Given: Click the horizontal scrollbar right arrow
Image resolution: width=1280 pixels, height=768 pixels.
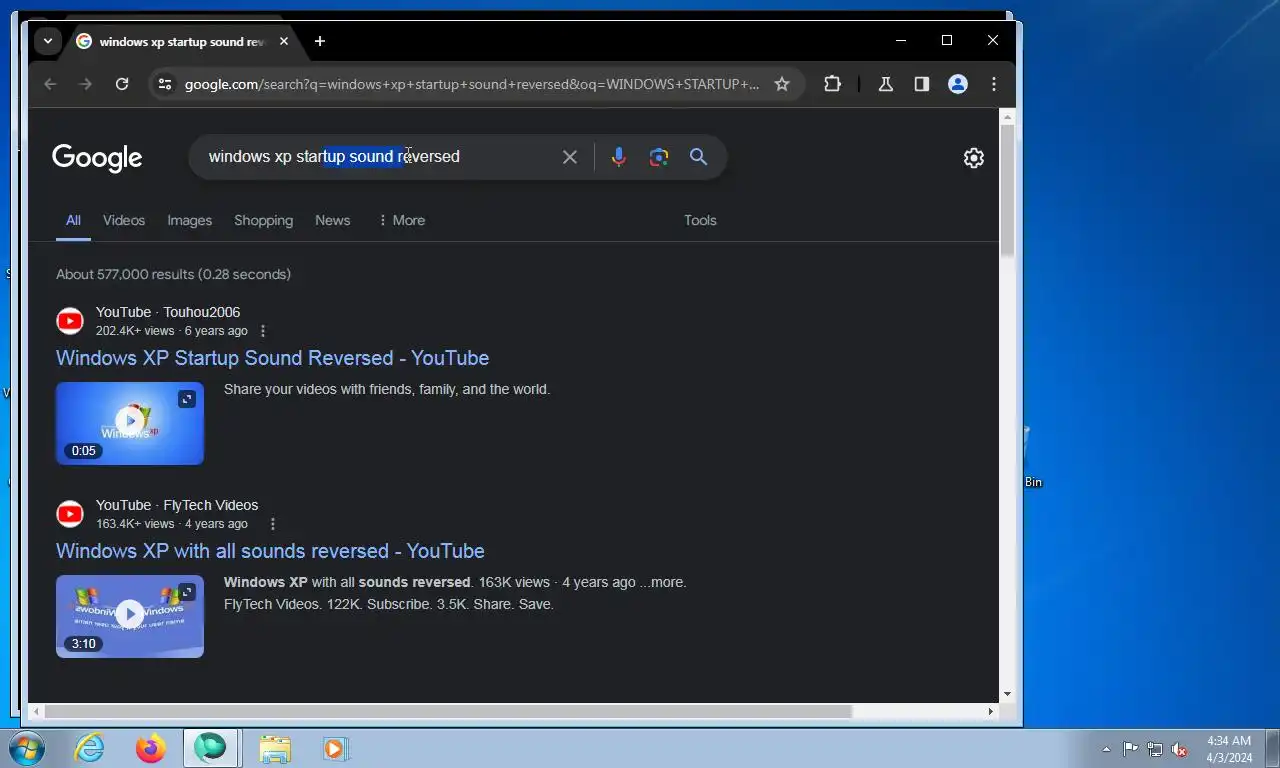Looking at the screenshot, I should 991,712.
